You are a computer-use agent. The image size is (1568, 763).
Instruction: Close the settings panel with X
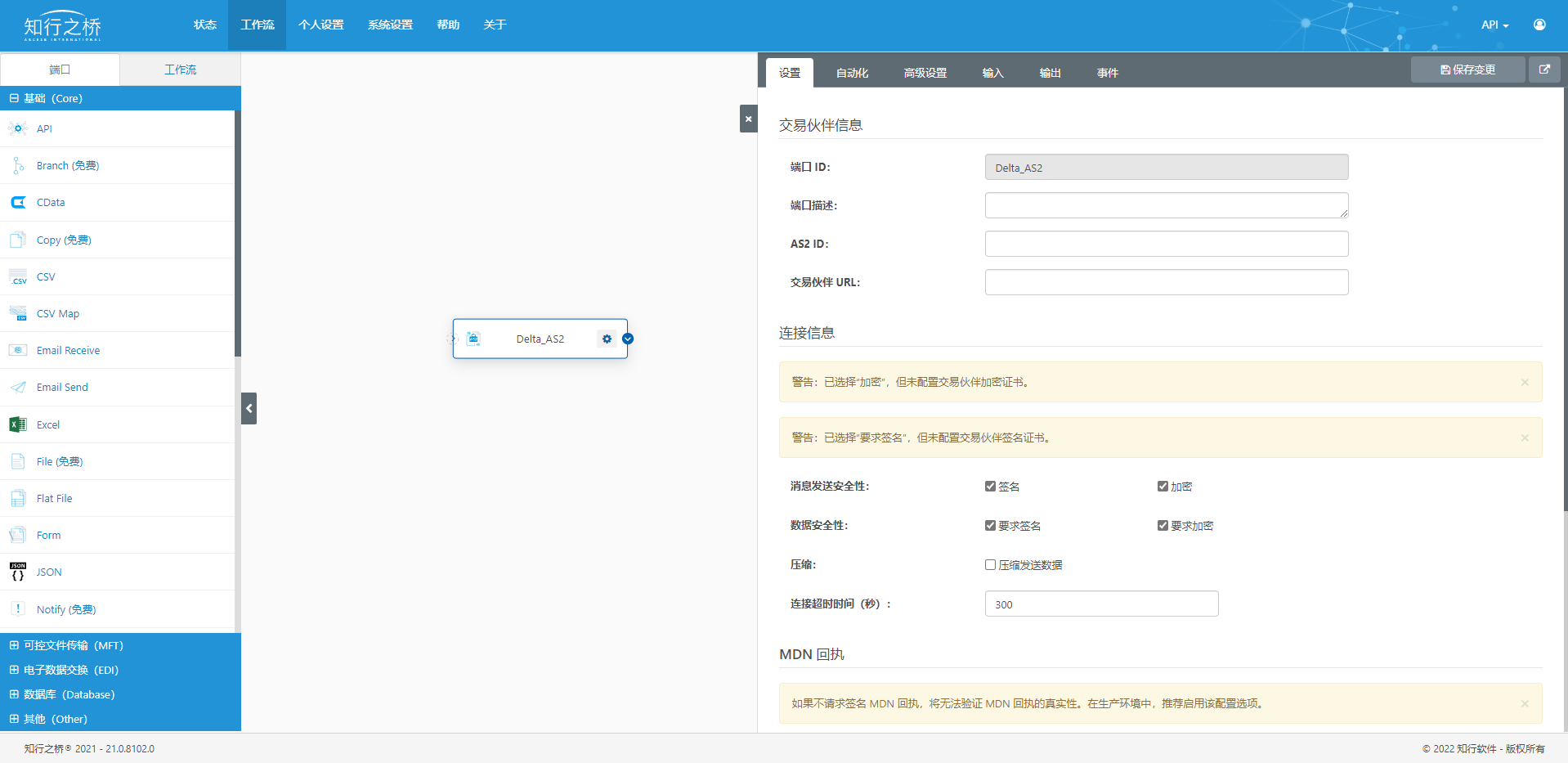coord(748,119)
